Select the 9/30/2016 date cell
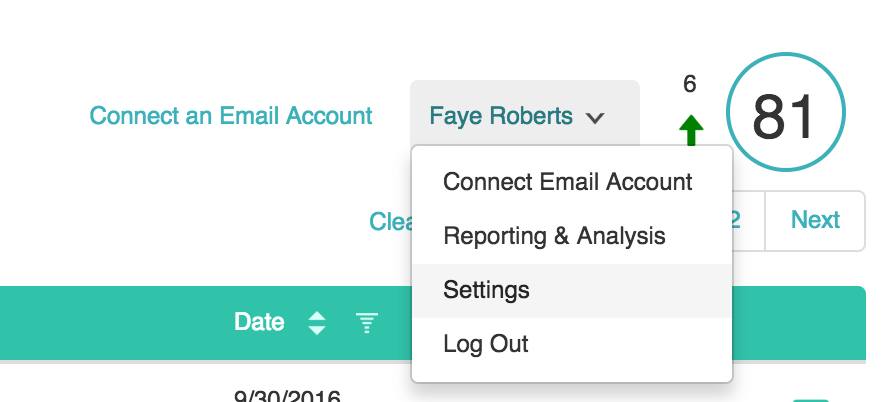This screenshot has width=882, height=402. tap(287, 395)
